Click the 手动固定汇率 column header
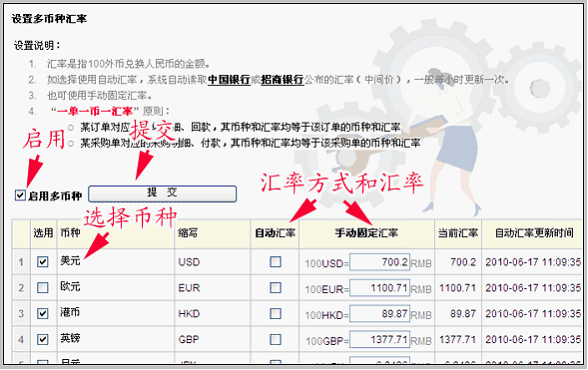Viewport: 588px width, 370px height. coord(367,233)
